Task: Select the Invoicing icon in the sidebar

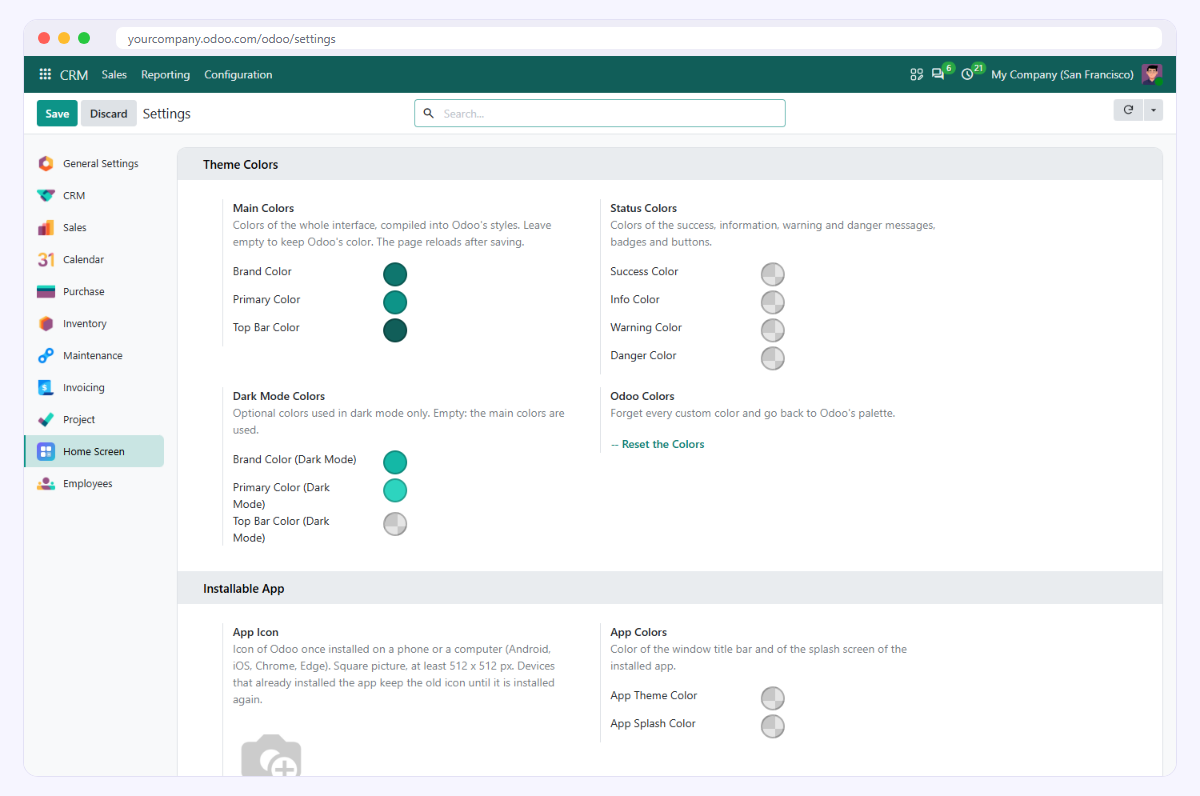Action: [x=46, y=388]
